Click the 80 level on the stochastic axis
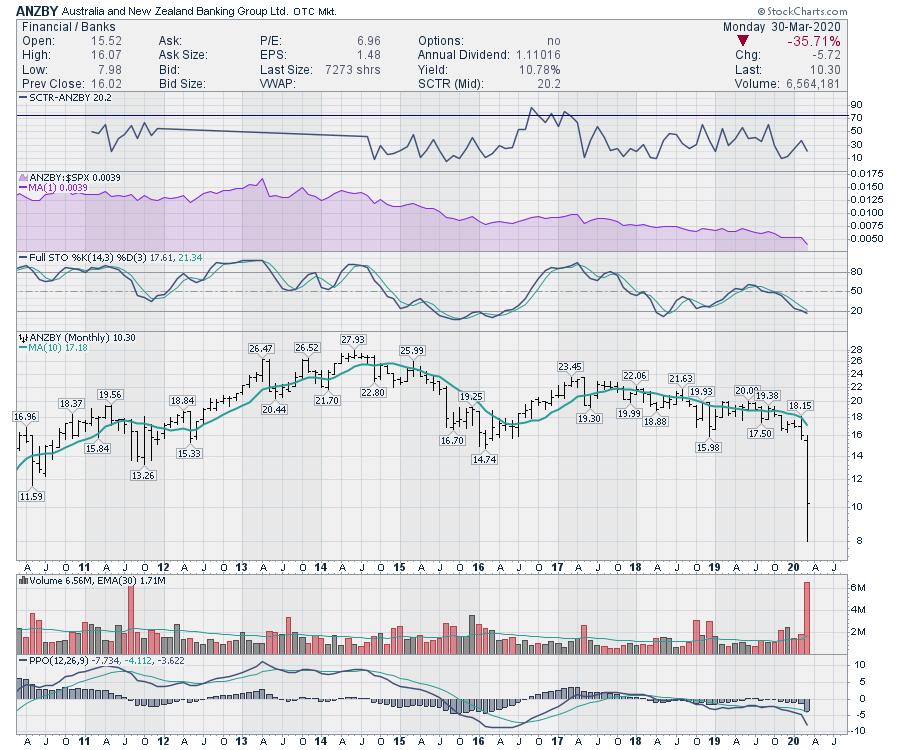 pos(857,271)
